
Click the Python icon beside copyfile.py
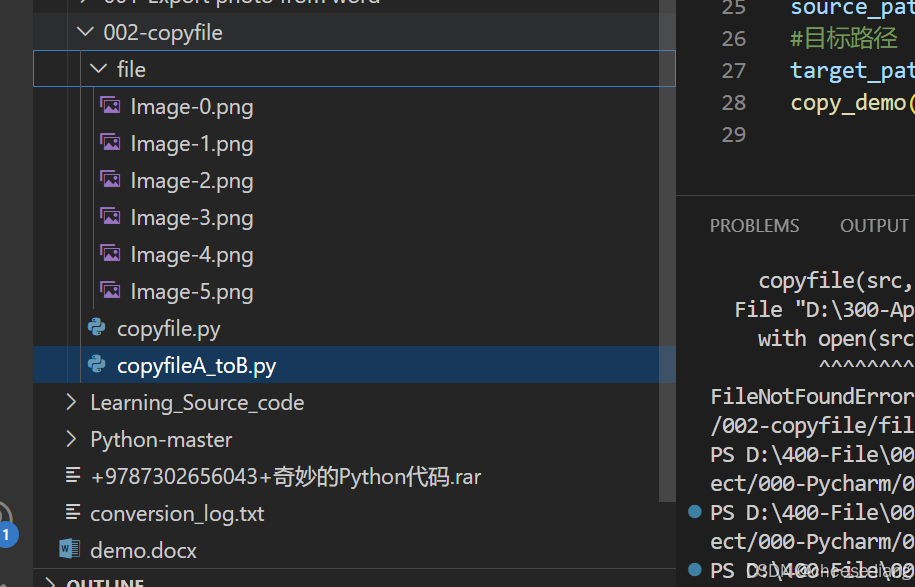pos(97,328)
